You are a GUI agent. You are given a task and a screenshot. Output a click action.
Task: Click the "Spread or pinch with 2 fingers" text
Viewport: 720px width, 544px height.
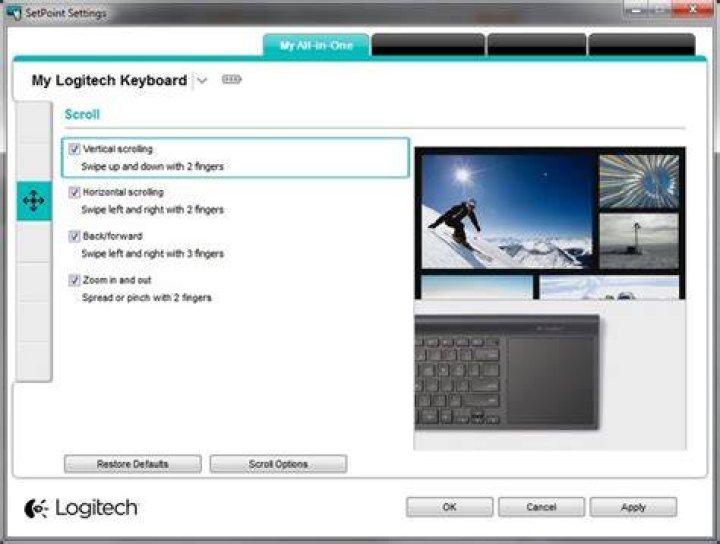(x=147, y=297)
